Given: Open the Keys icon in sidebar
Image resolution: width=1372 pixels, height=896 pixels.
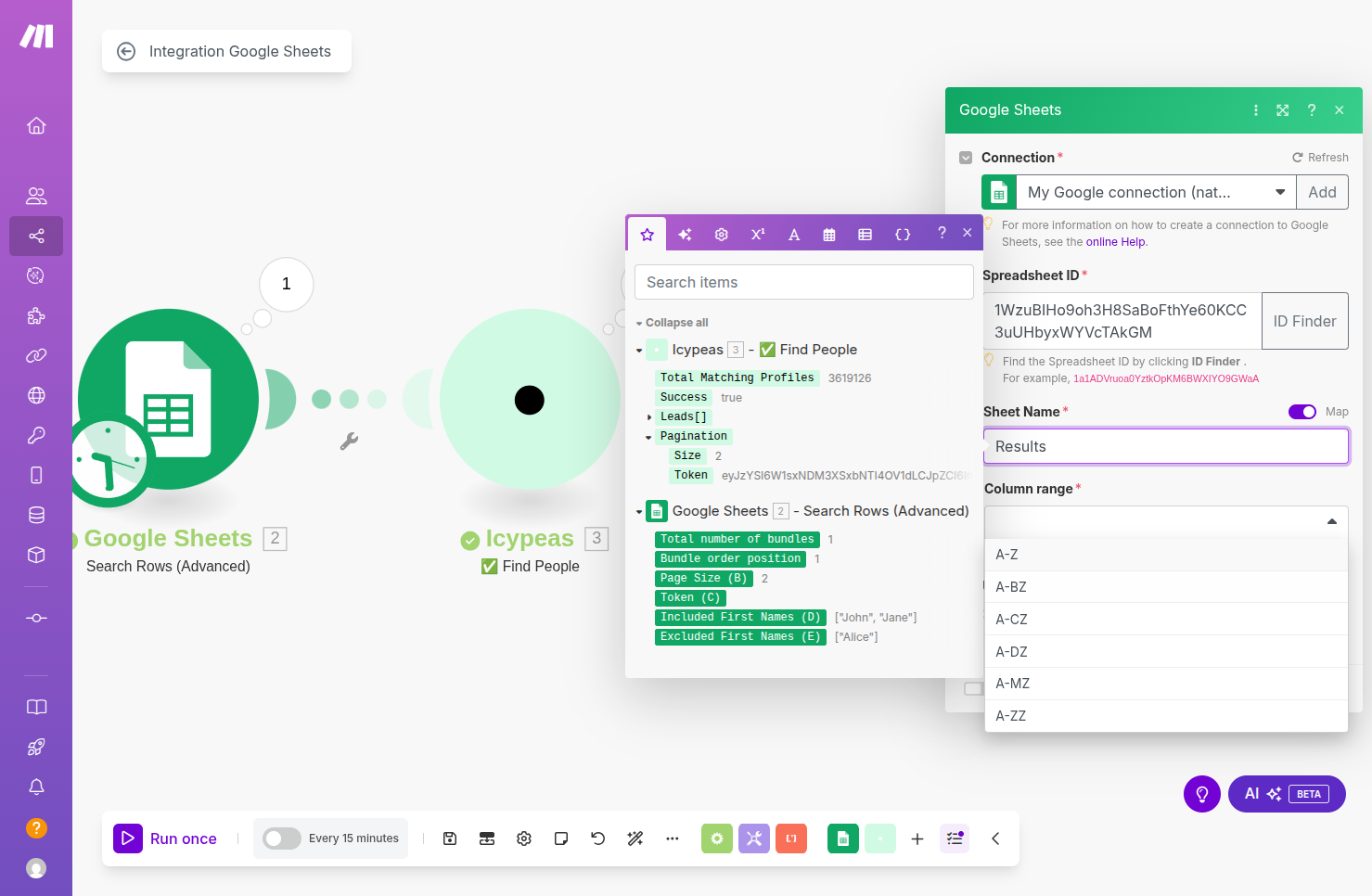Looking at the screenshot, I should coord(36,435).
